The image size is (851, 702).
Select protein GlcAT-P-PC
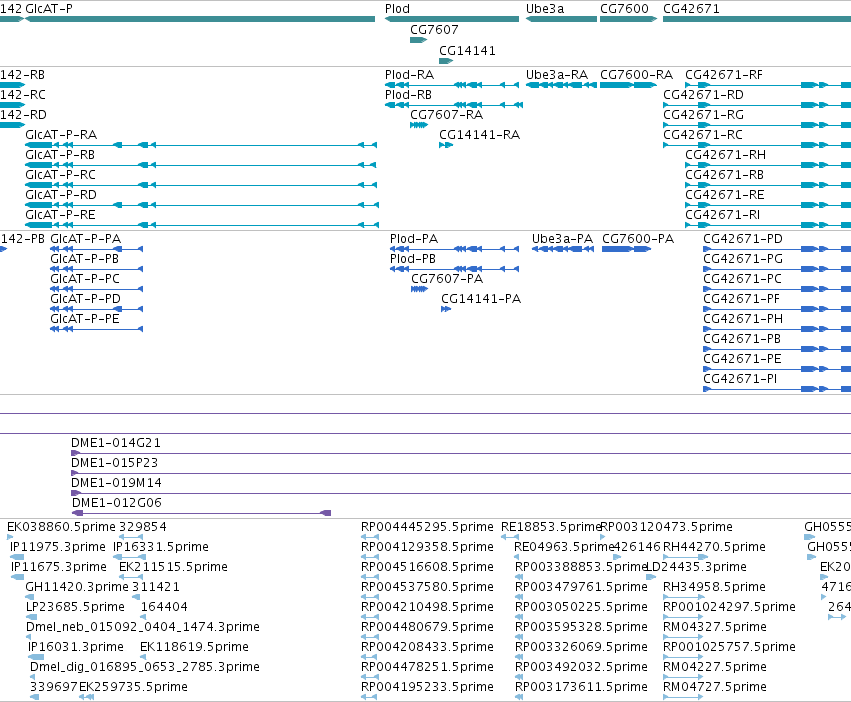click(85, 279)
